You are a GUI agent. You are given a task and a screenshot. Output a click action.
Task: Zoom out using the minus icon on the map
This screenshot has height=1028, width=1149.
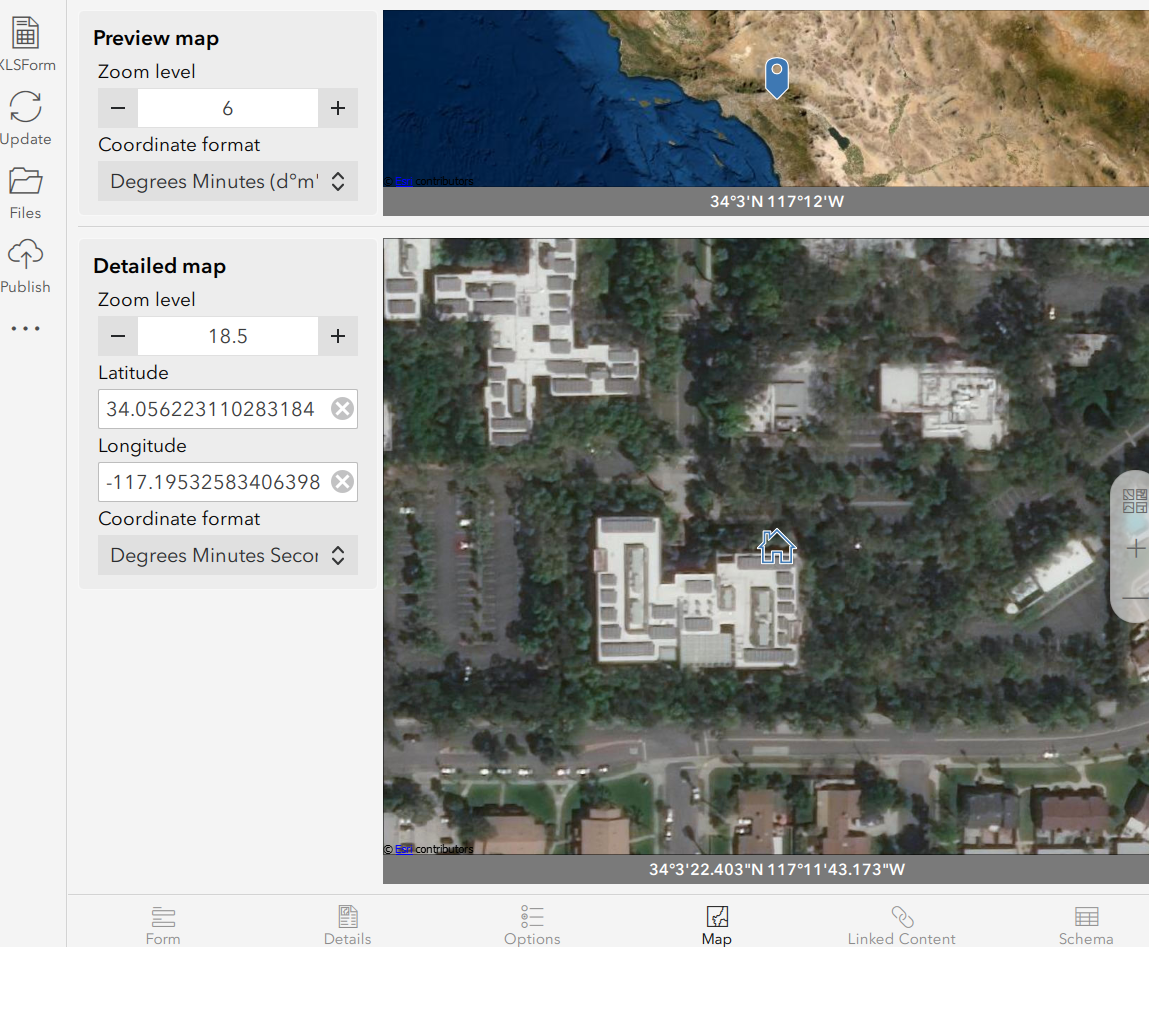click(1135, 595)
